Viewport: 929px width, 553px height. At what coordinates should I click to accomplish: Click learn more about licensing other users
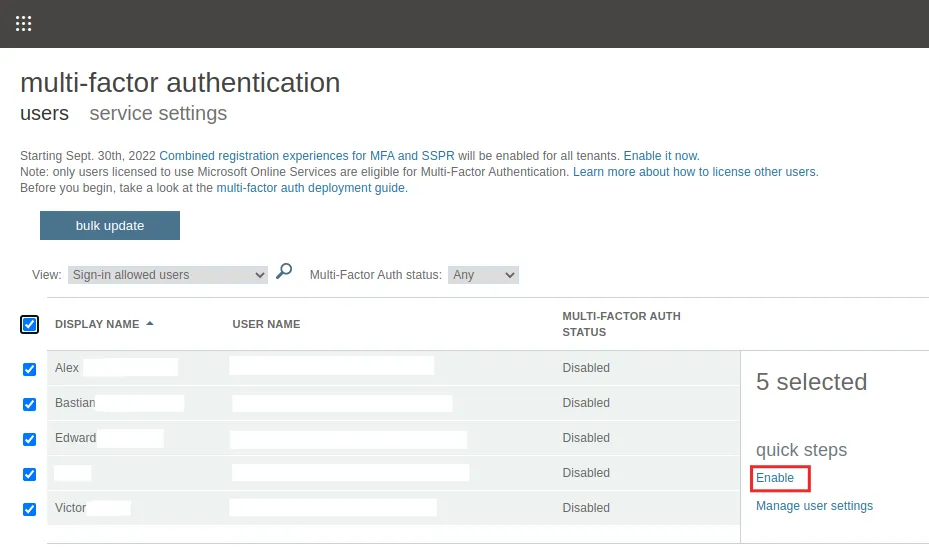(695, 172)
